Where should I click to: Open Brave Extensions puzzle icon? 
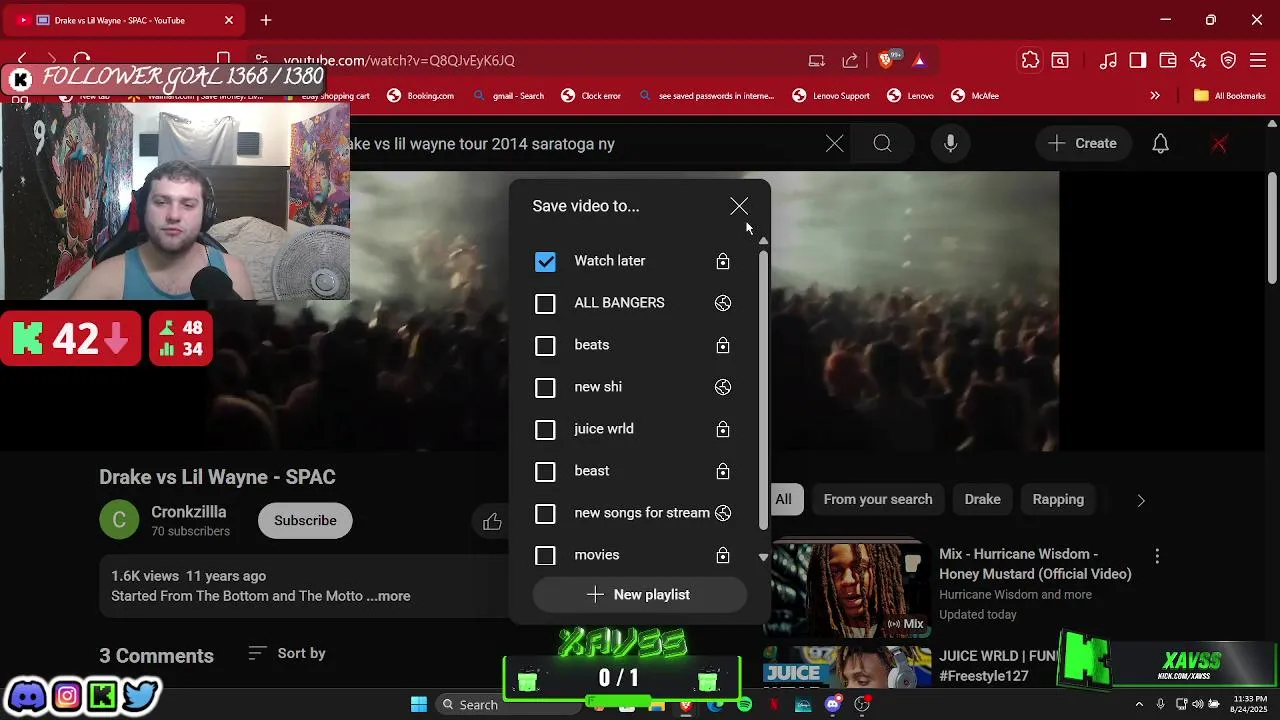coord(1030,60)
